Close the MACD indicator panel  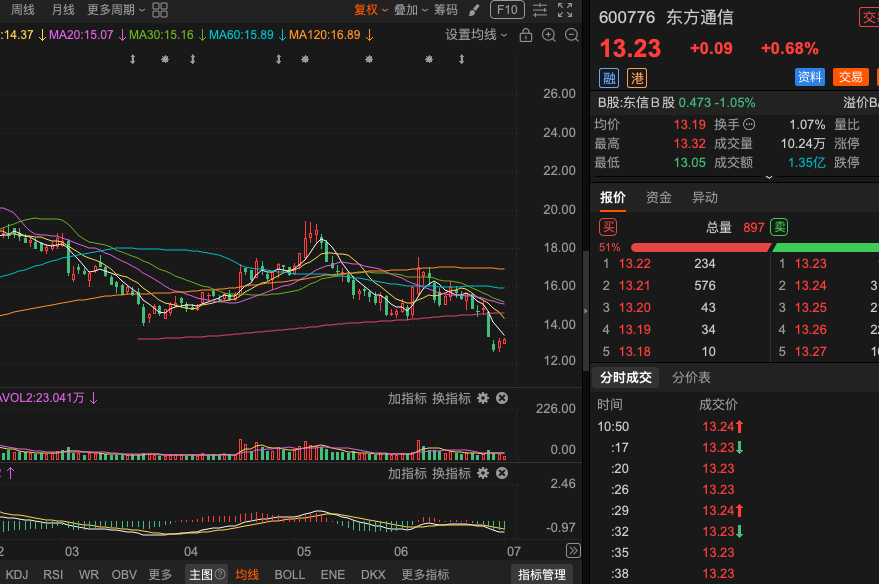coord(502,473)
